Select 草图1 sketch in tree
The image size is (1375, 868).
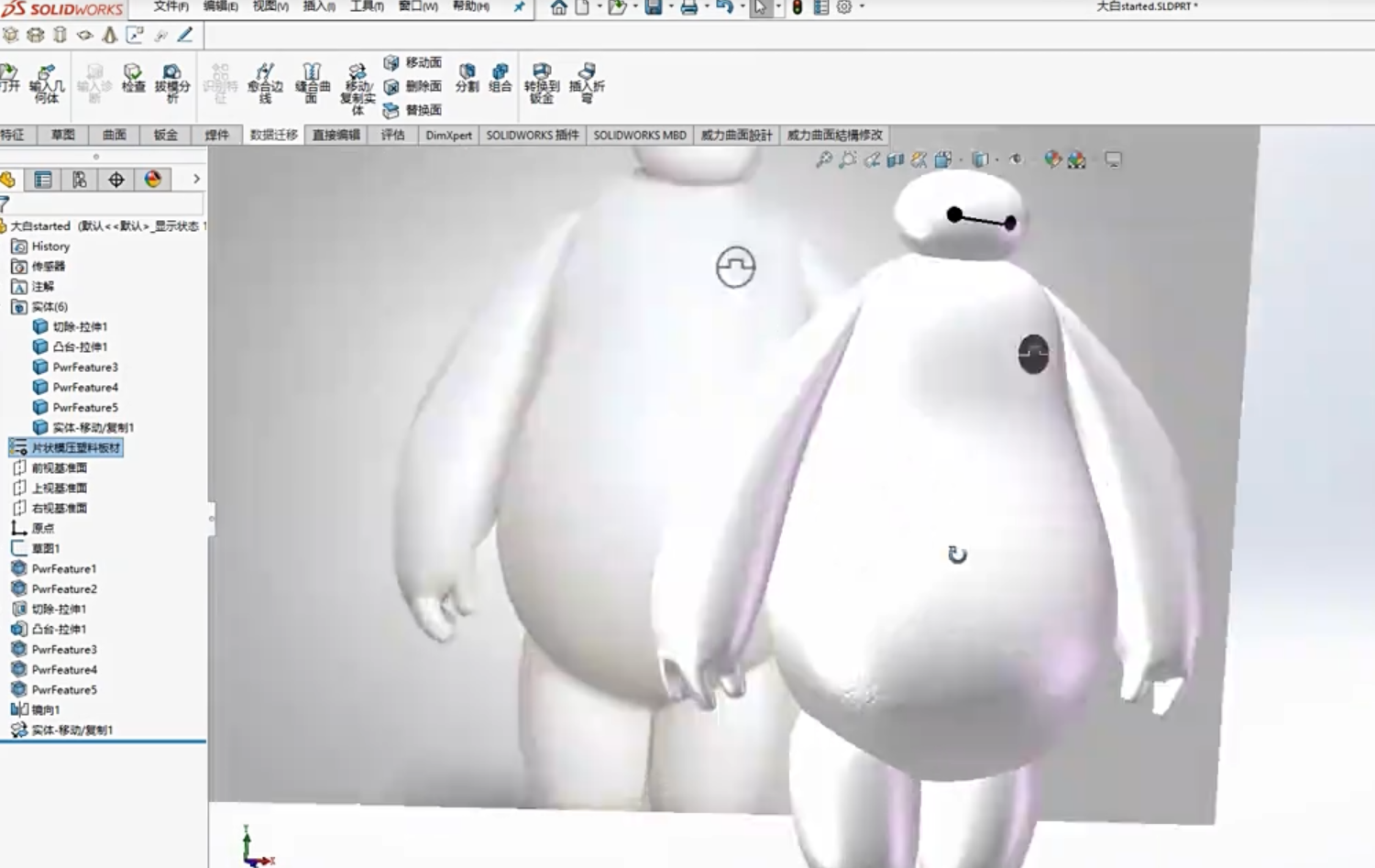click(x=36, y=549)
